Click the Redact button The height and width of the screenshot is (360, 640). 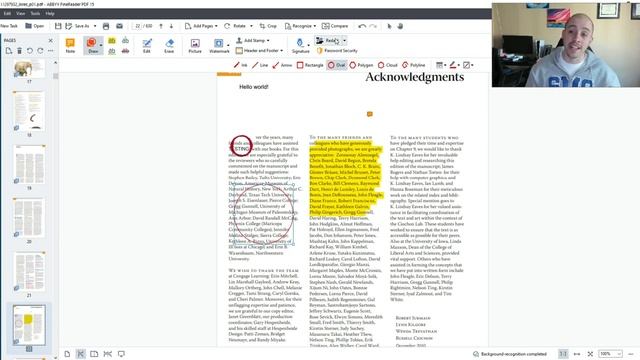(x=328, y=40)
